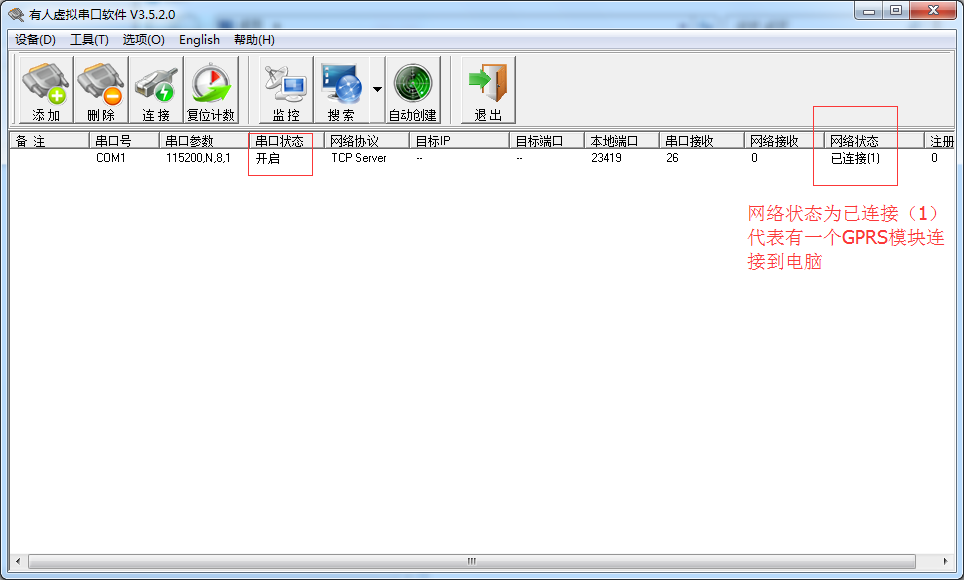The width and height of the screenshot is (964, 580).
Task: Open the 帮助(H) menu
Action: coord(254,40)
